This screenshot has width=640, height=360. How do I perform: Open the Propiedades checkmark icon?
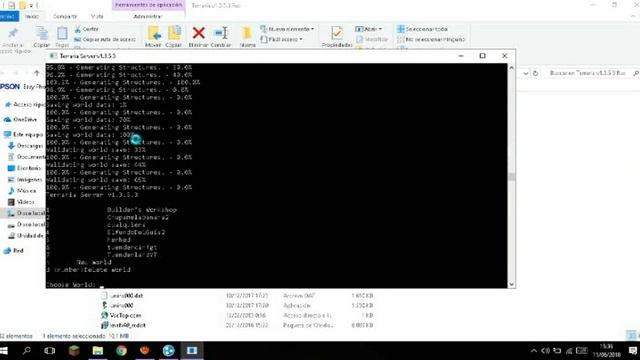click(337, 33)
